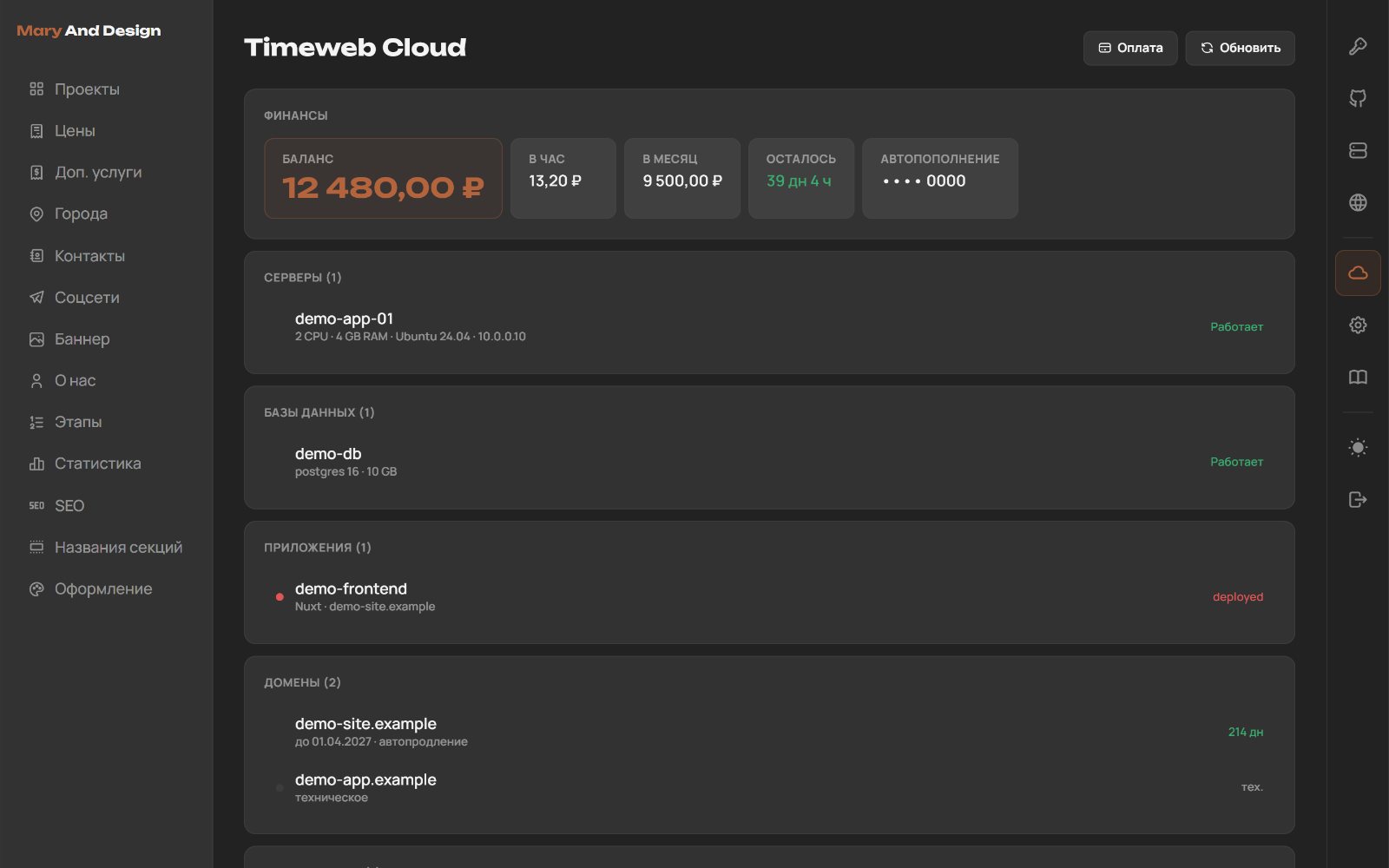Click the green 214 дн label

[1246, 732]
